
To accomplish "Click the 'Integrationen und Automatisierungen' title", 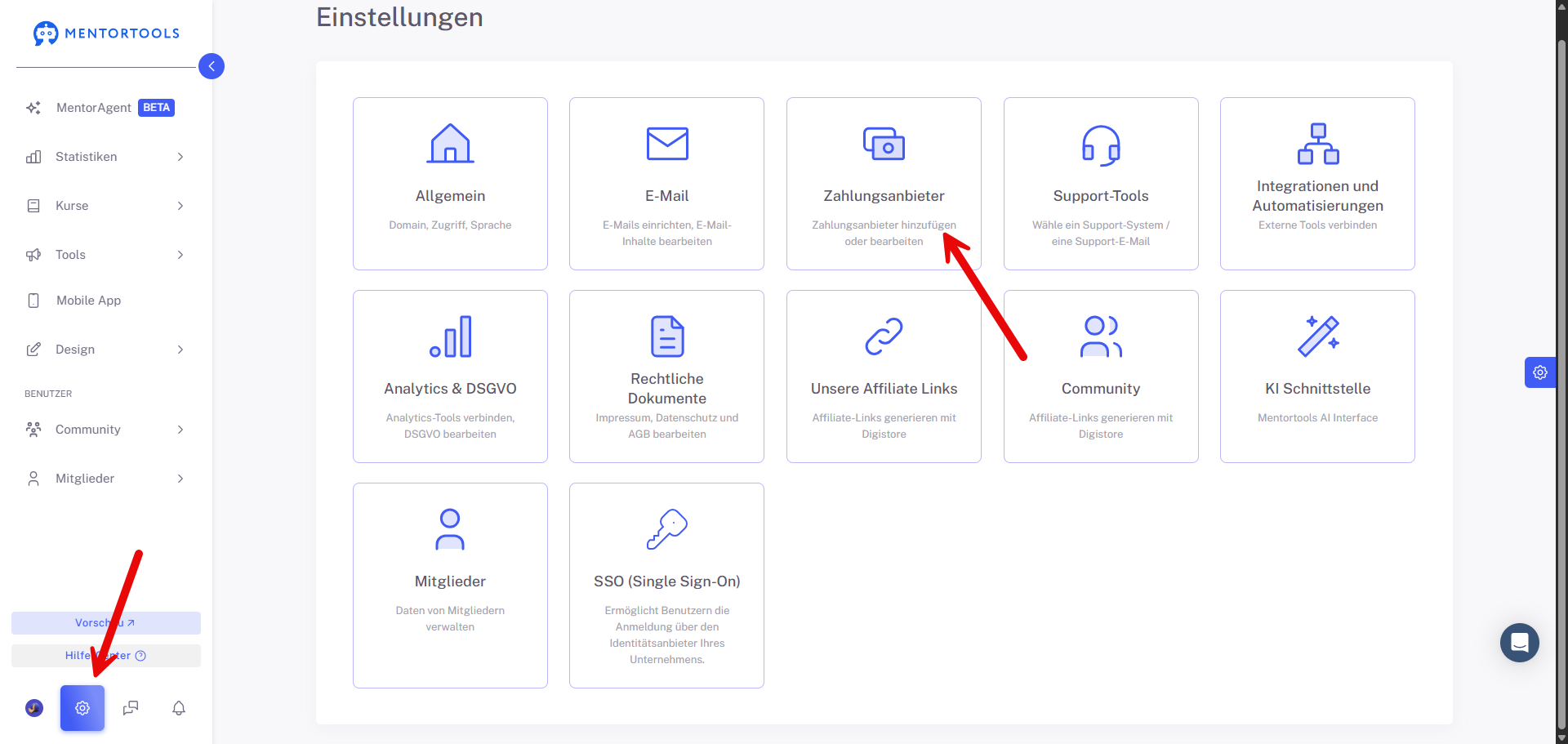I will [1318, 196].
